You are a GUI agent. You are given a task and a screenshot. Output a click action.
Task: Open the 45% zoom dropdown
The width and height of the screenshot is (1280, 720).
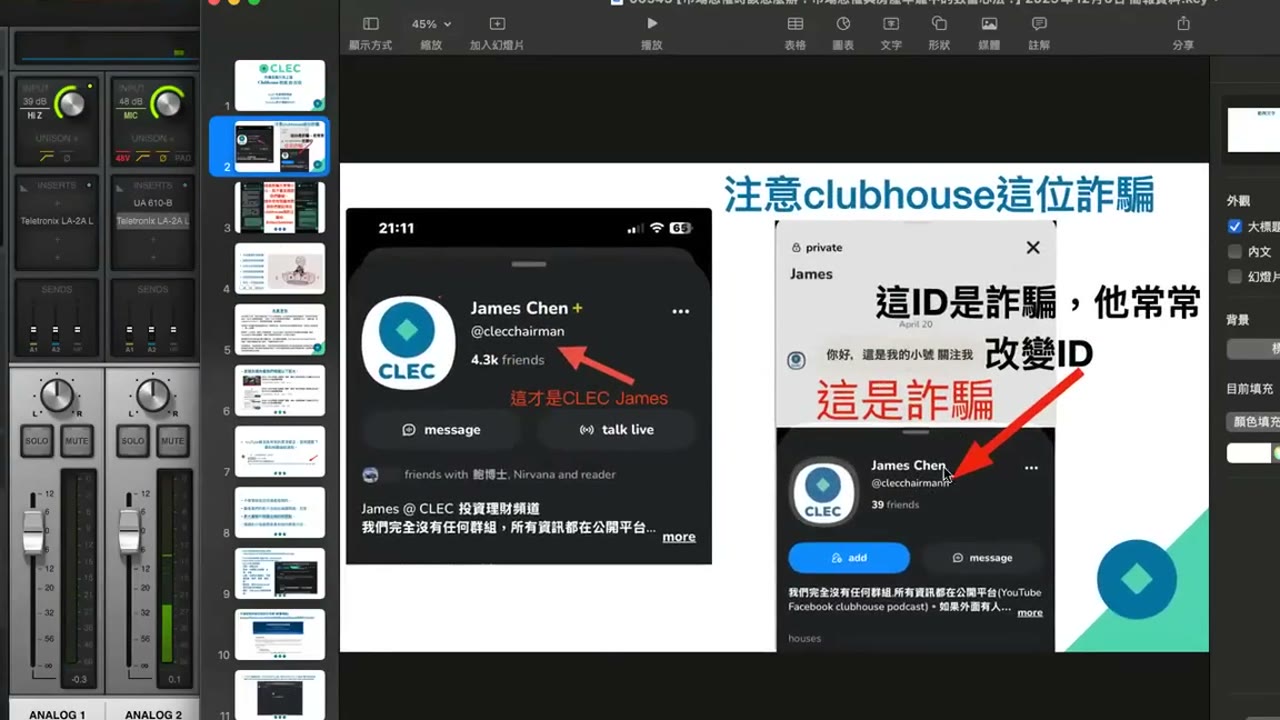point(431,24)
